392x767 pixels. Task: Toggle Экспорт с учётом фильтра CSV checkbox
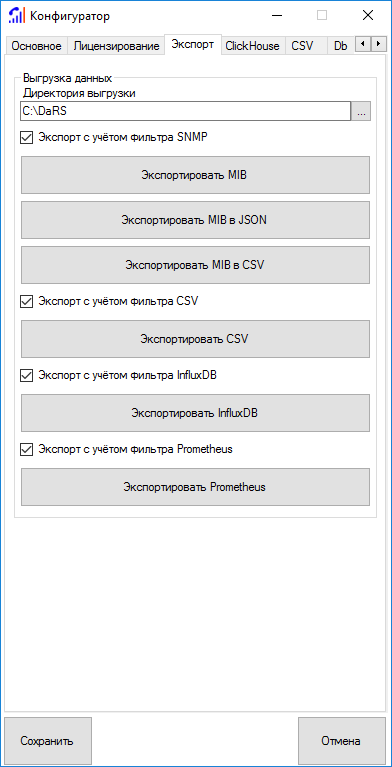(x=25, y=301)
